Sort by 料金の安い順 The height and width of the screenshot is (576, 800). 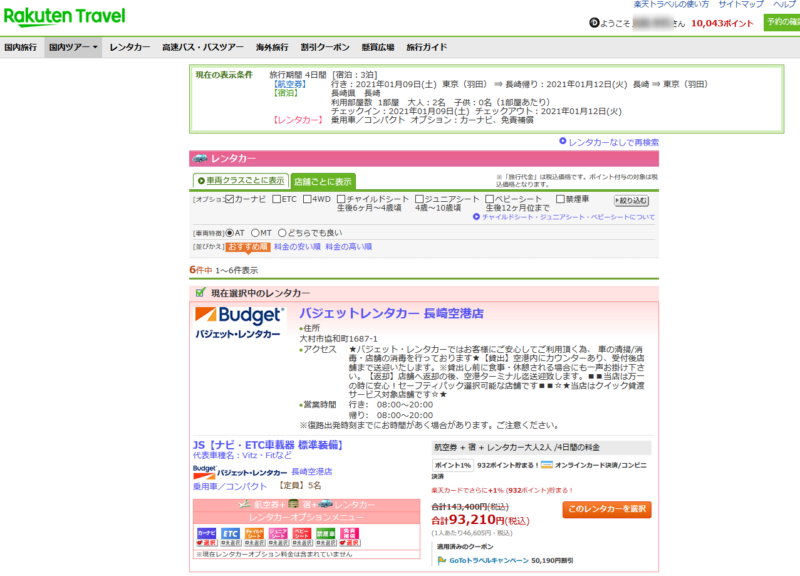click(297, 247)
